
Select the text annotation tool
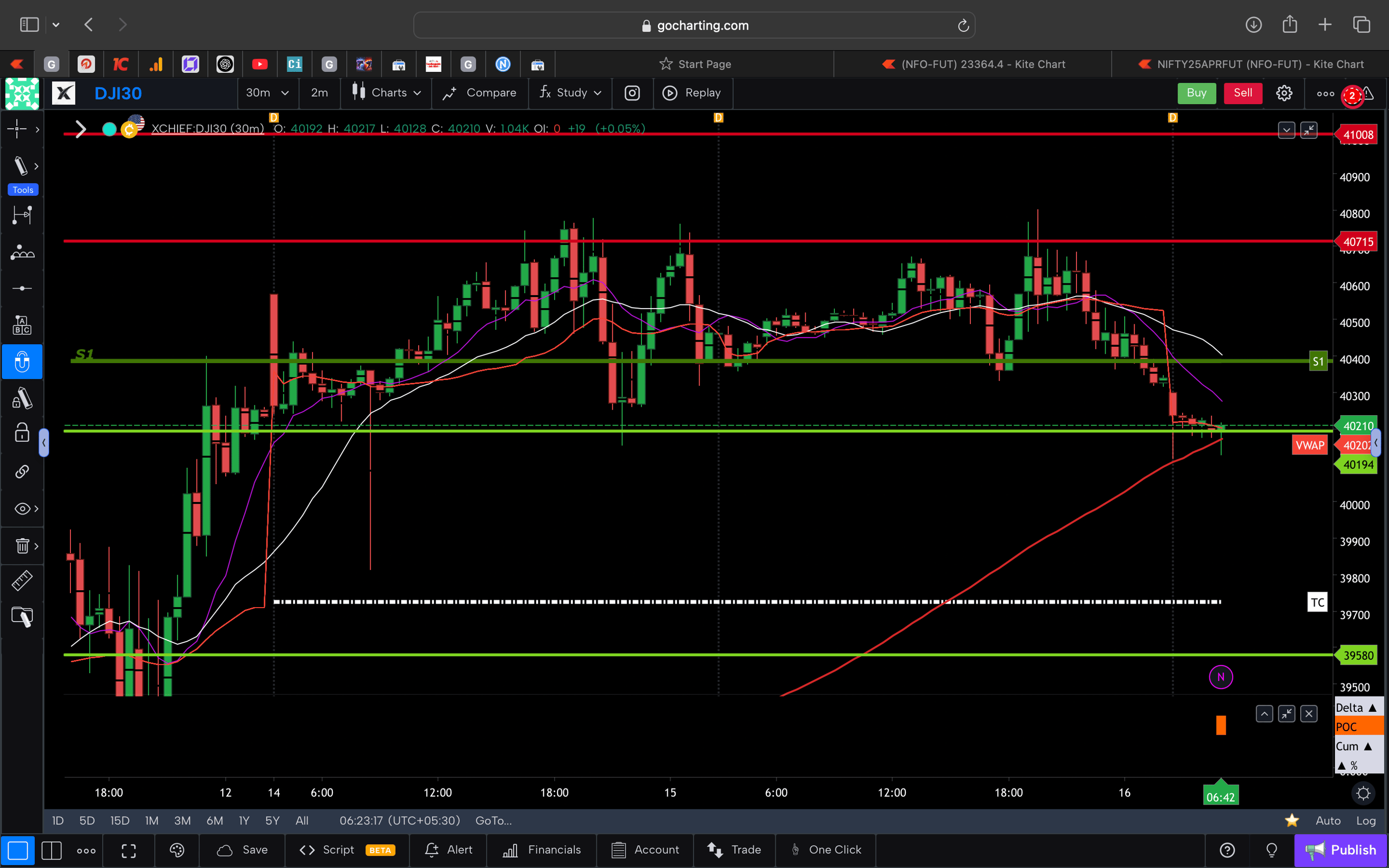click(22, 324)
